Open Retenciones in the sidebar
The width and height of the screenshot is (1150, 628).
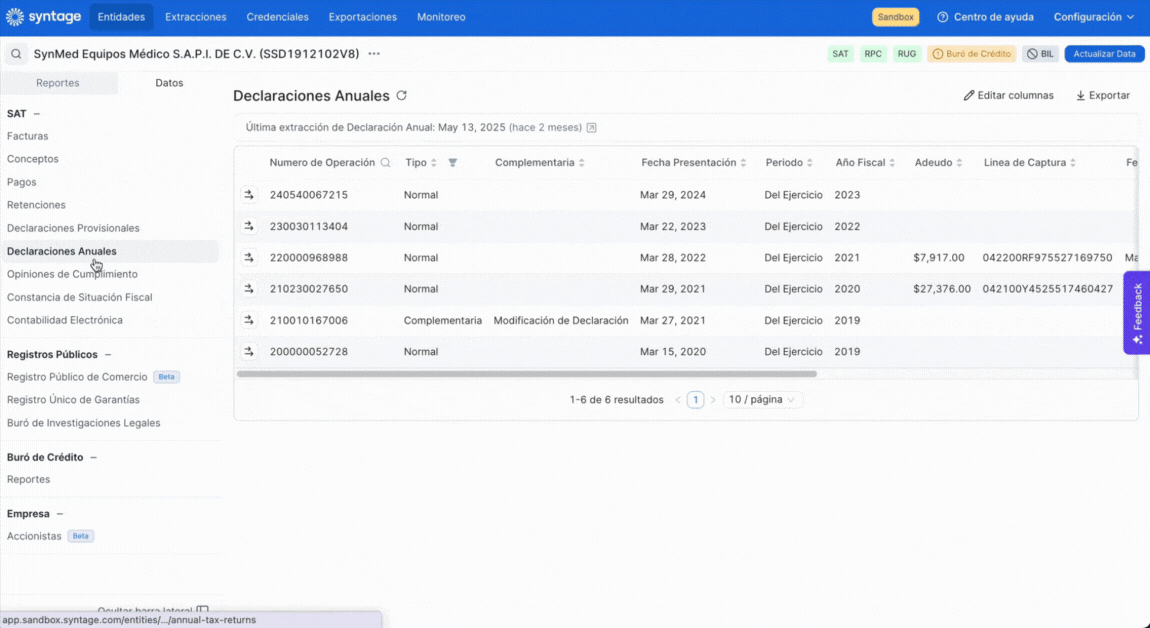tap(36, 205)
